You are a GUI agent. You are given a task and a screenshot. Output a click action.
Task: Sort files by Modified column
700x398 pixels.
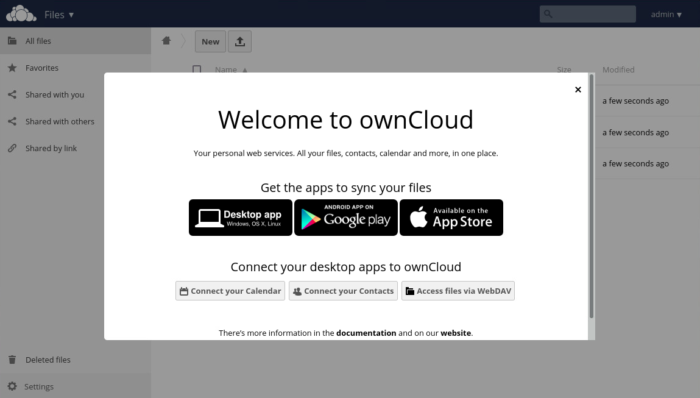(x=618, y=70)
